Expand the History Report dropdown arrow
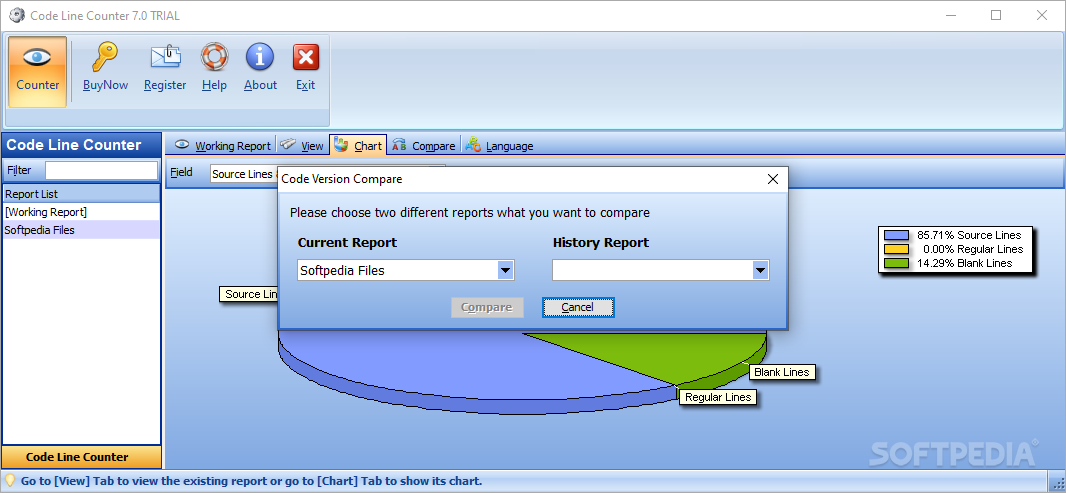1066x493 pixels. pyautogui.click(x=760, y=271)
